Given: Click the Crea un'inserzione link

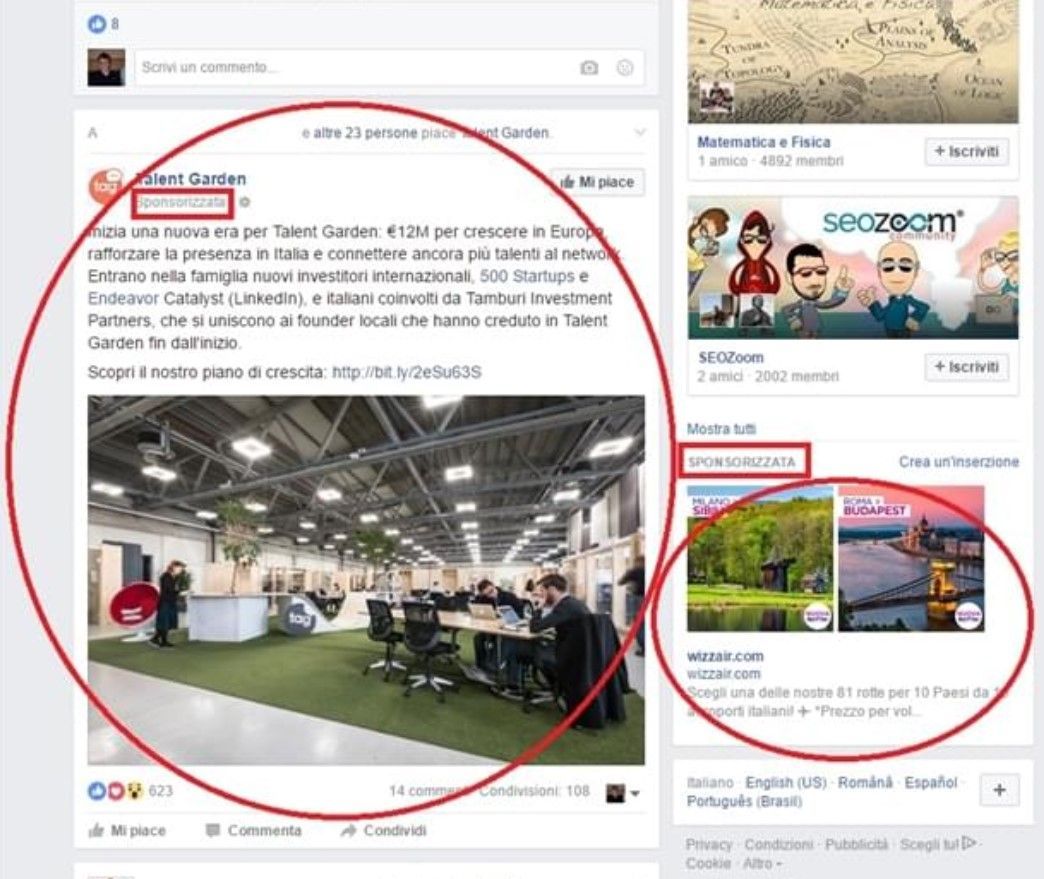Looking at the screenshot, I should pyautogui.click(x=959, y=461).
